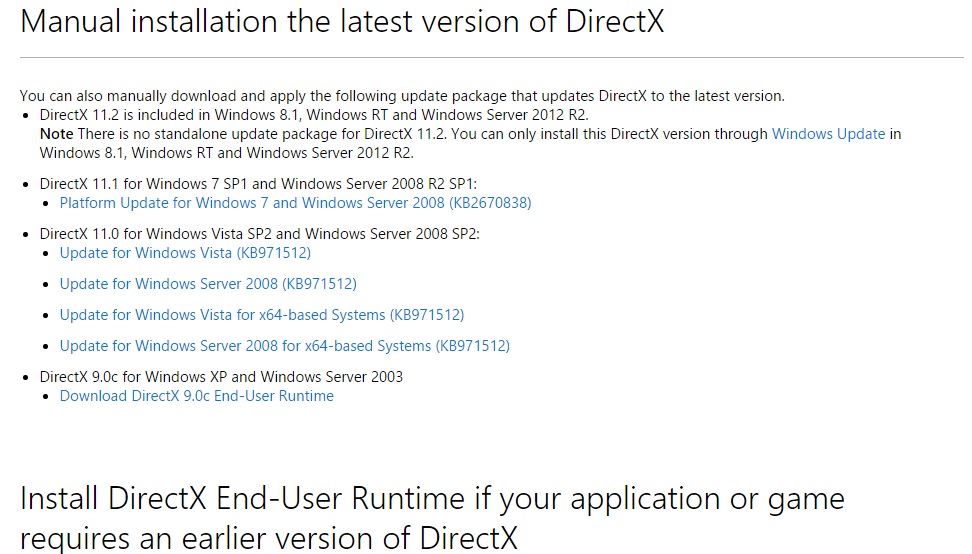This screenshot has height=554, width=972.
Task: Open the non-x64 Update for Windows Server 2008 link
Action: (208, 284)
